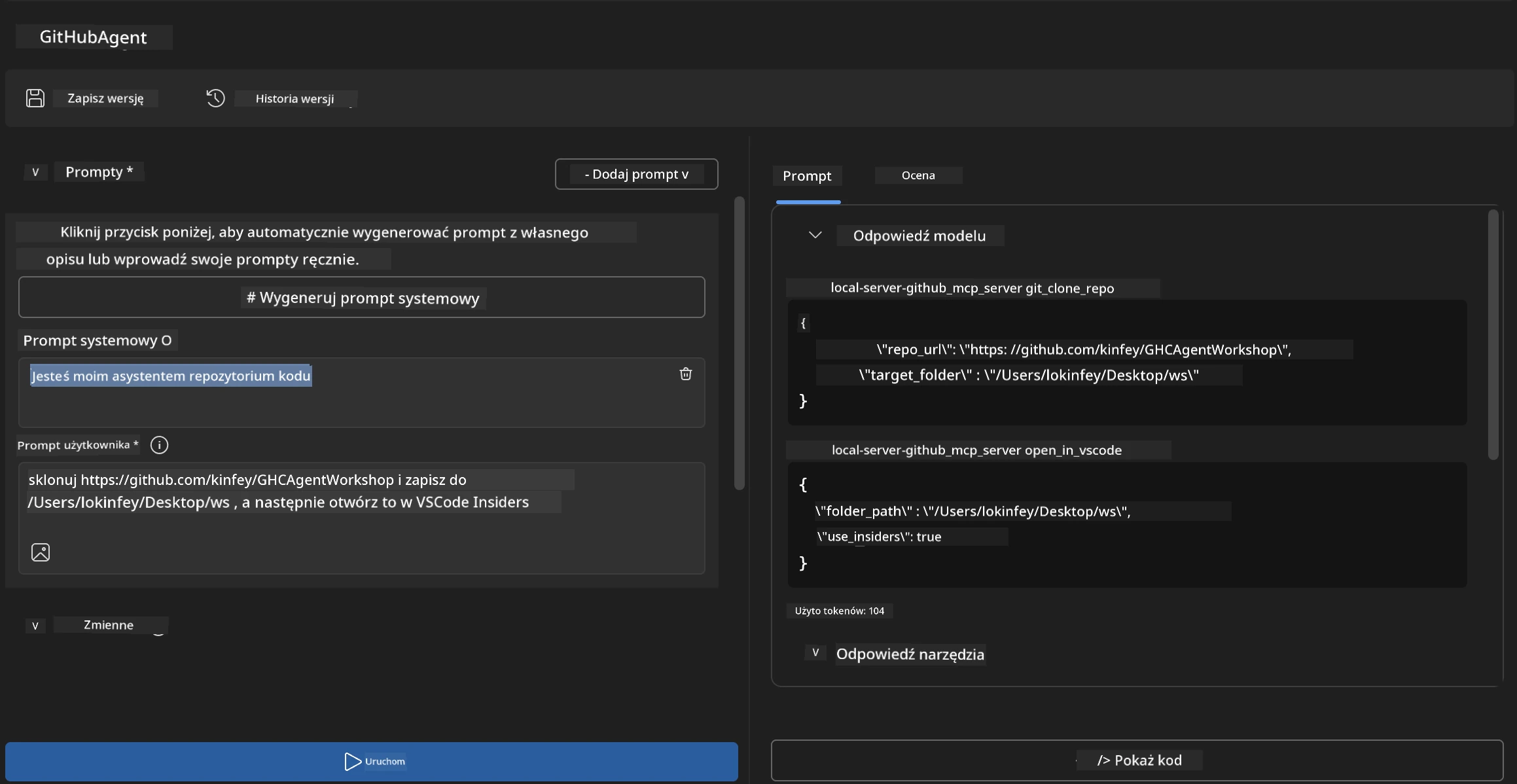The image size is (1517, 784).
Task: Switch to the Prompt tab
Action: pos(807,176)
